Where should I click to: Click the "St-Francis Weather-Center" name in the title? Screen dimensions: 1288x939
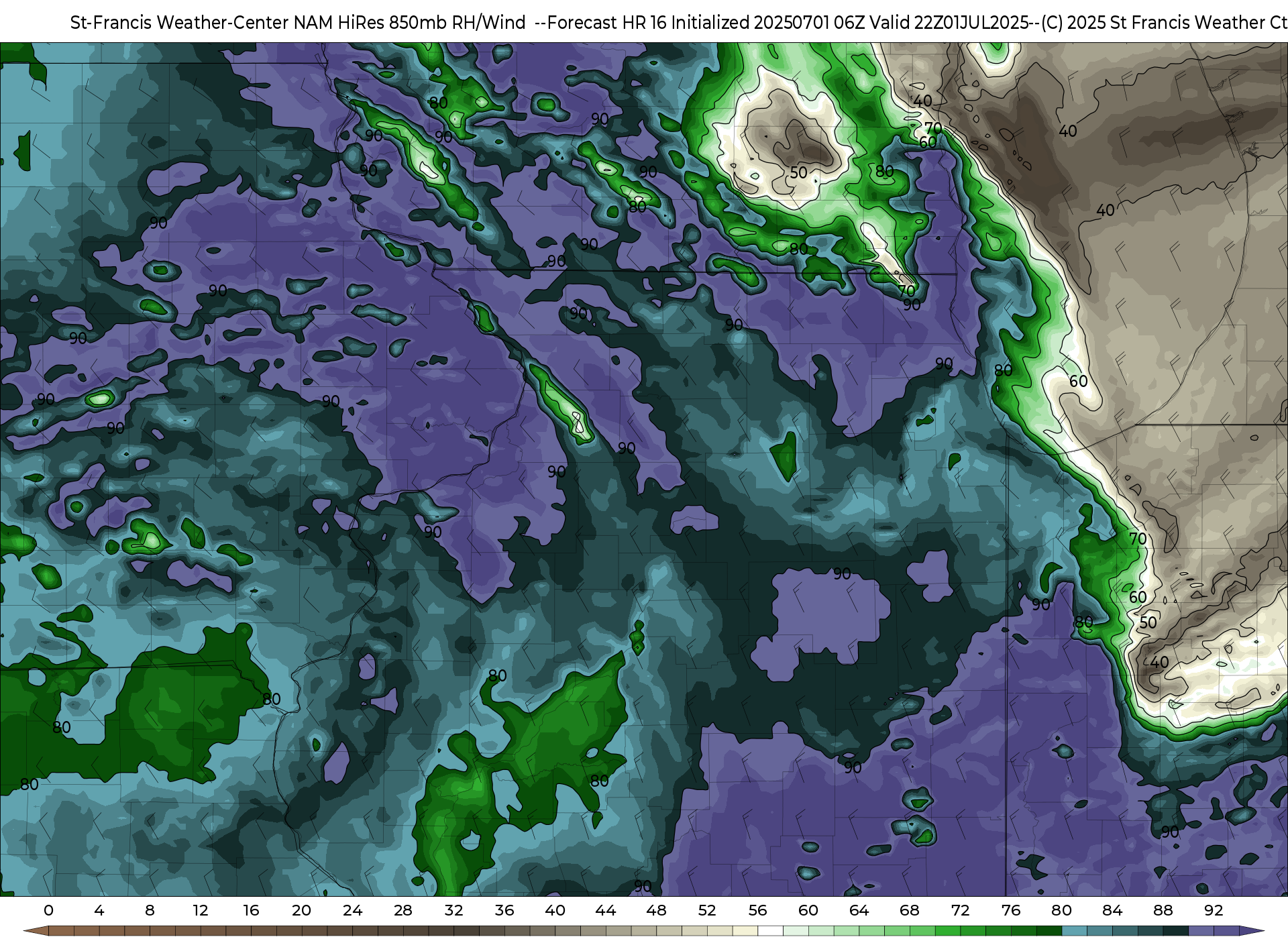(180, 23)
